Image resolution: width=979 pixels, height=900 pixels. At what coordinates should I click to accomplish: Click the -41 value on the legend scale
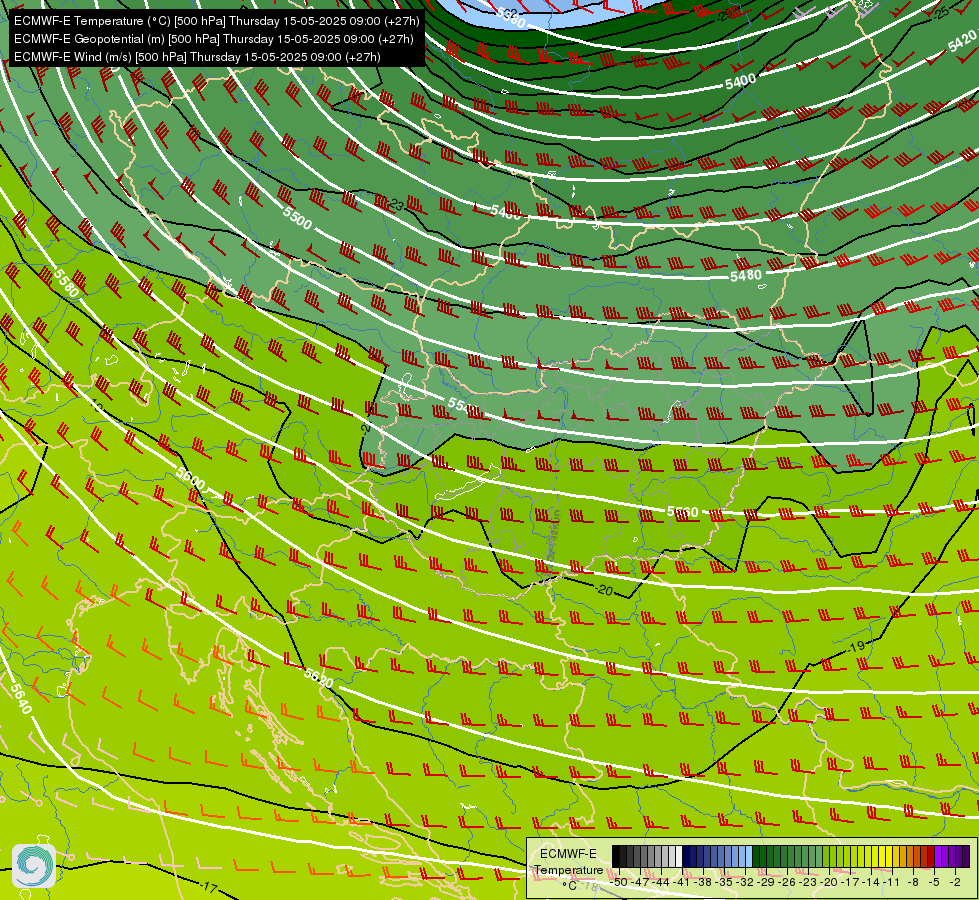coord(682,883)
